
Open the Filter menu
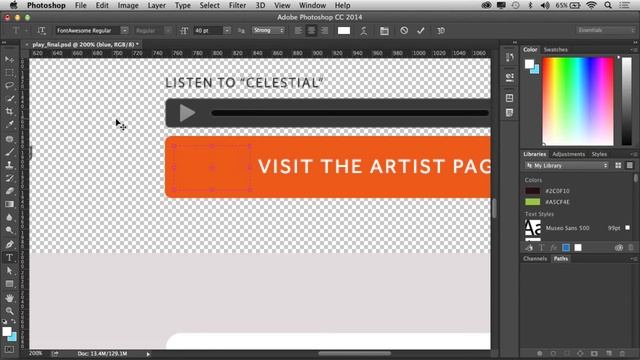(x=237, y=5)
